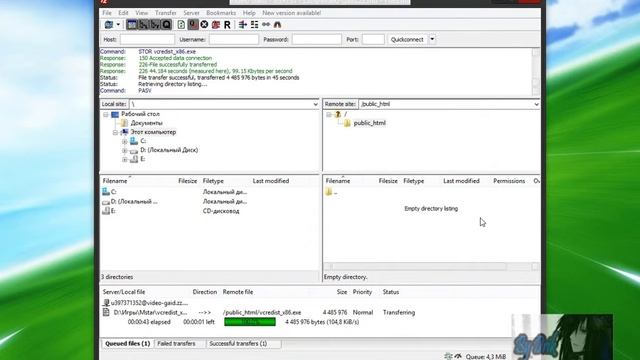Reconnect to the last server
This screenshot has width=640, height=360.
pyautogui.click(x=227, y=25)
